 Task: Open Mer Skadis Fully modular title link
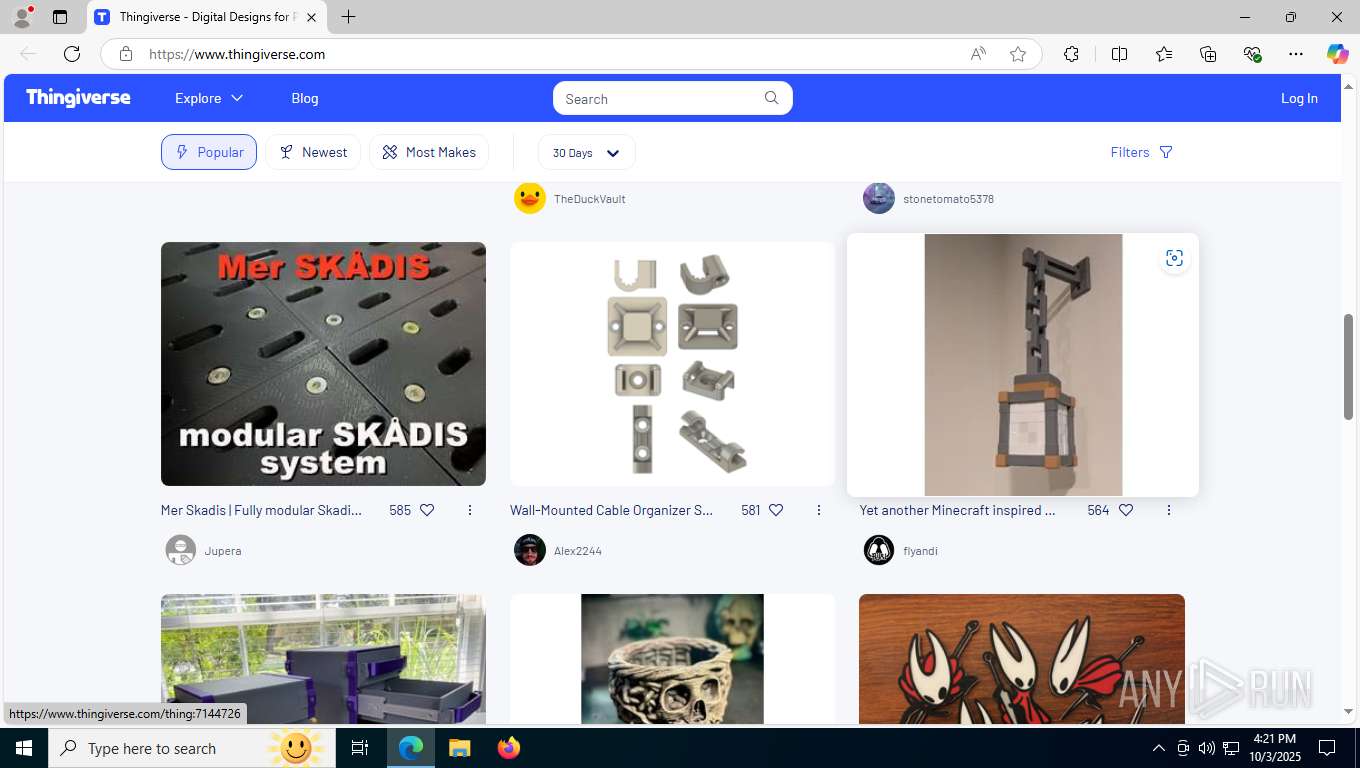point(262,510)
